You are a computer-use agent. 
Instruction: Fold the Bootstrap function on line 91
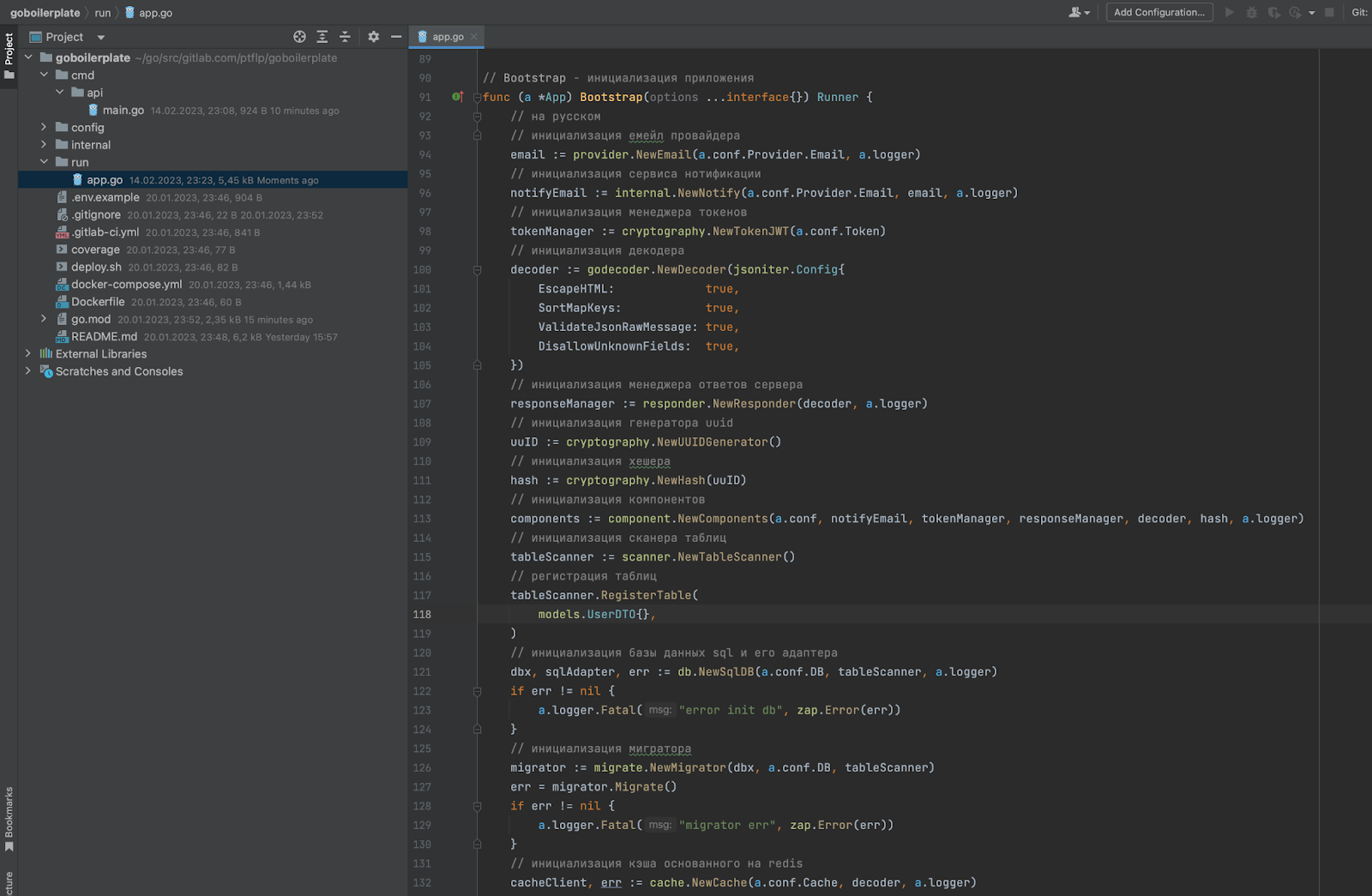click(478, 98)
